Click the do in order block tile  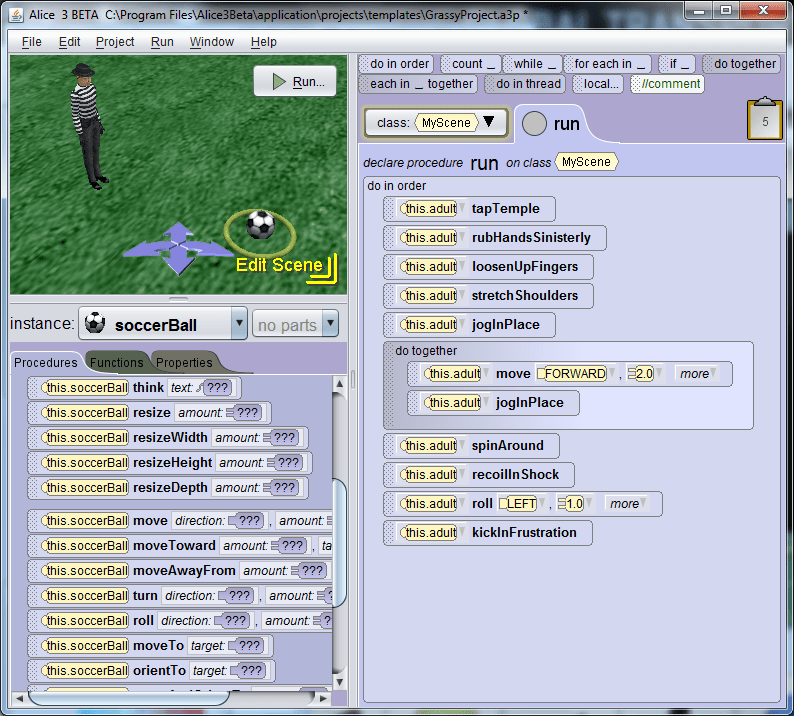(x=396, y=64)
